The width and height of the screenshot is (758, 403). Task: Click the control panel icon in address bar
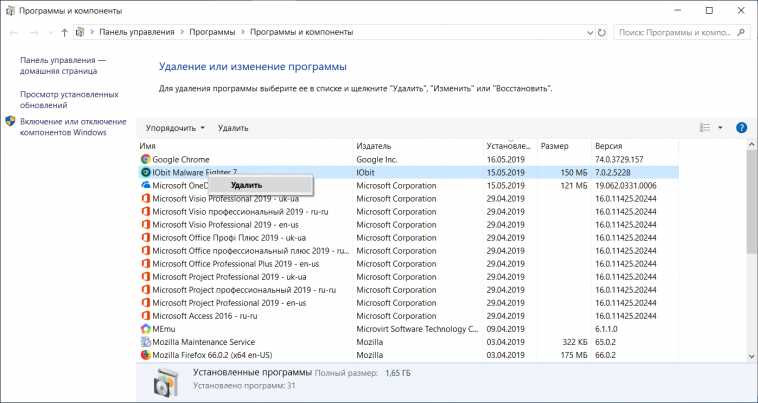(80, 32)
